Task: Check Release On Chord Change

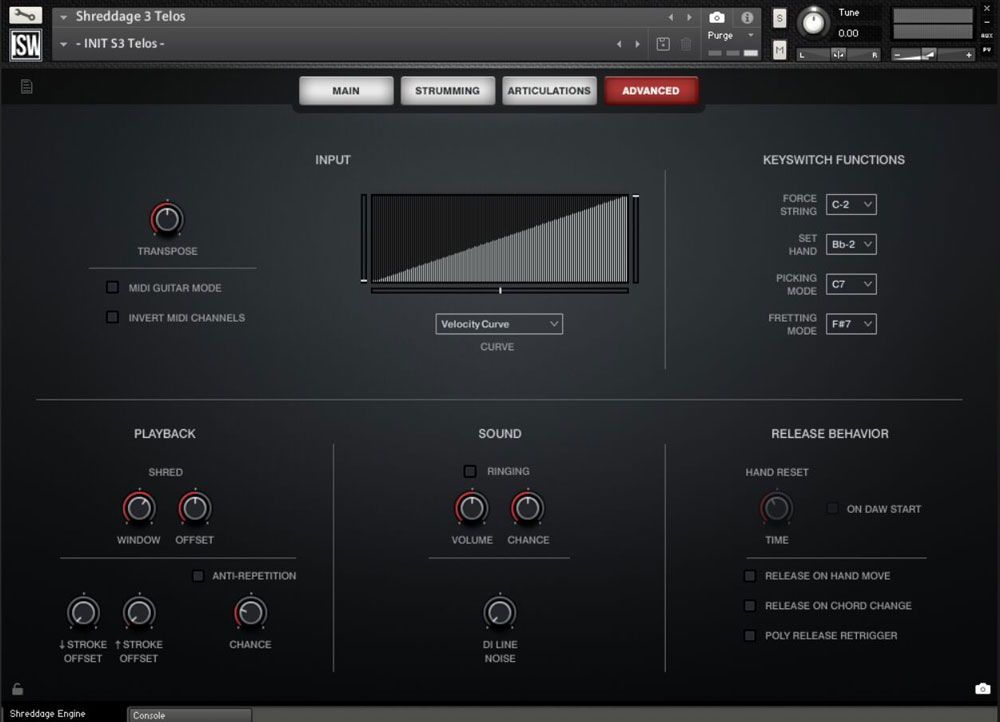Action: [x=750, y=605]
